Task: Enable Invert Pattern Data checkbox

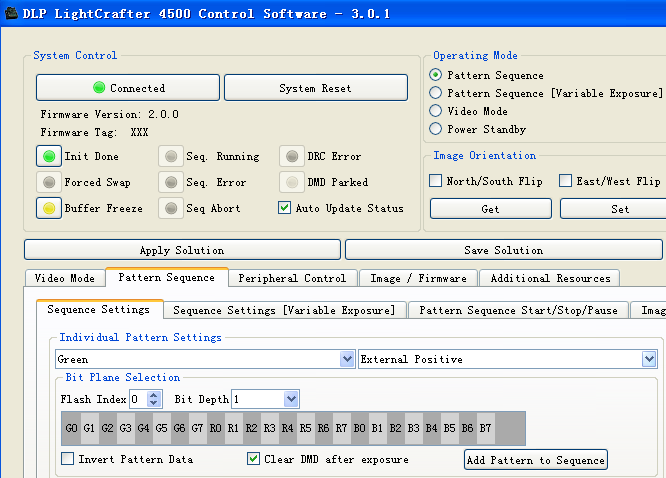Action: [68, 459]
